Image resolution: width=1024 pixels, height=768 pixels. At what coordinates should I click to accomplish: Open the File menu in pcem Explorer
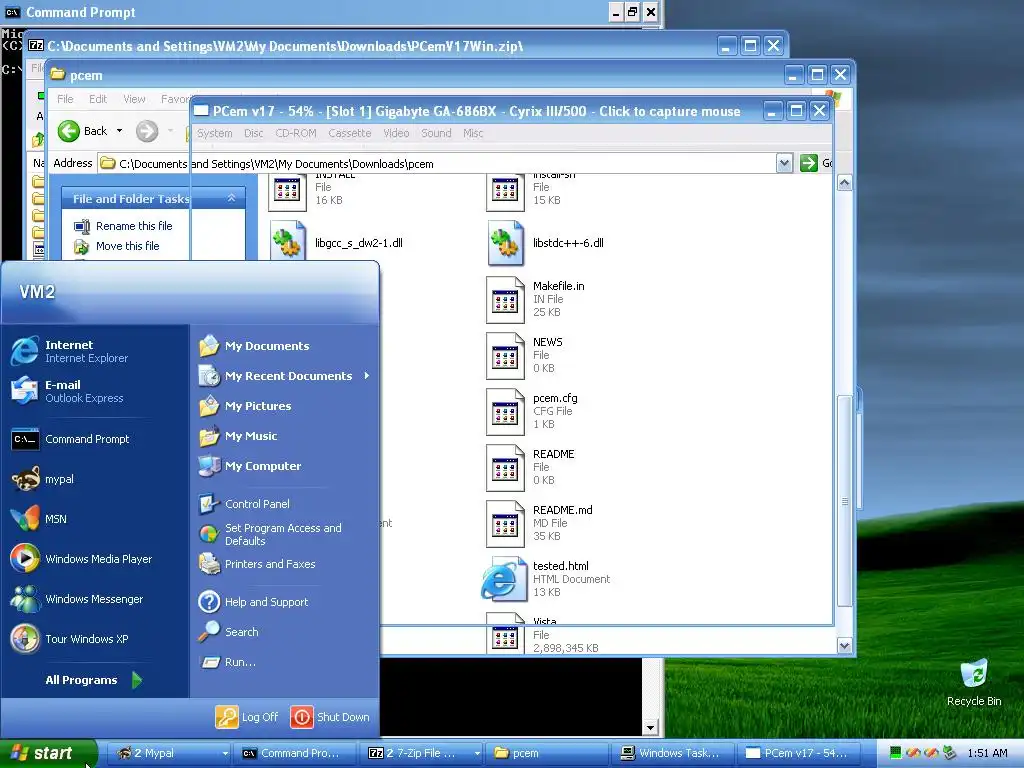65,99
